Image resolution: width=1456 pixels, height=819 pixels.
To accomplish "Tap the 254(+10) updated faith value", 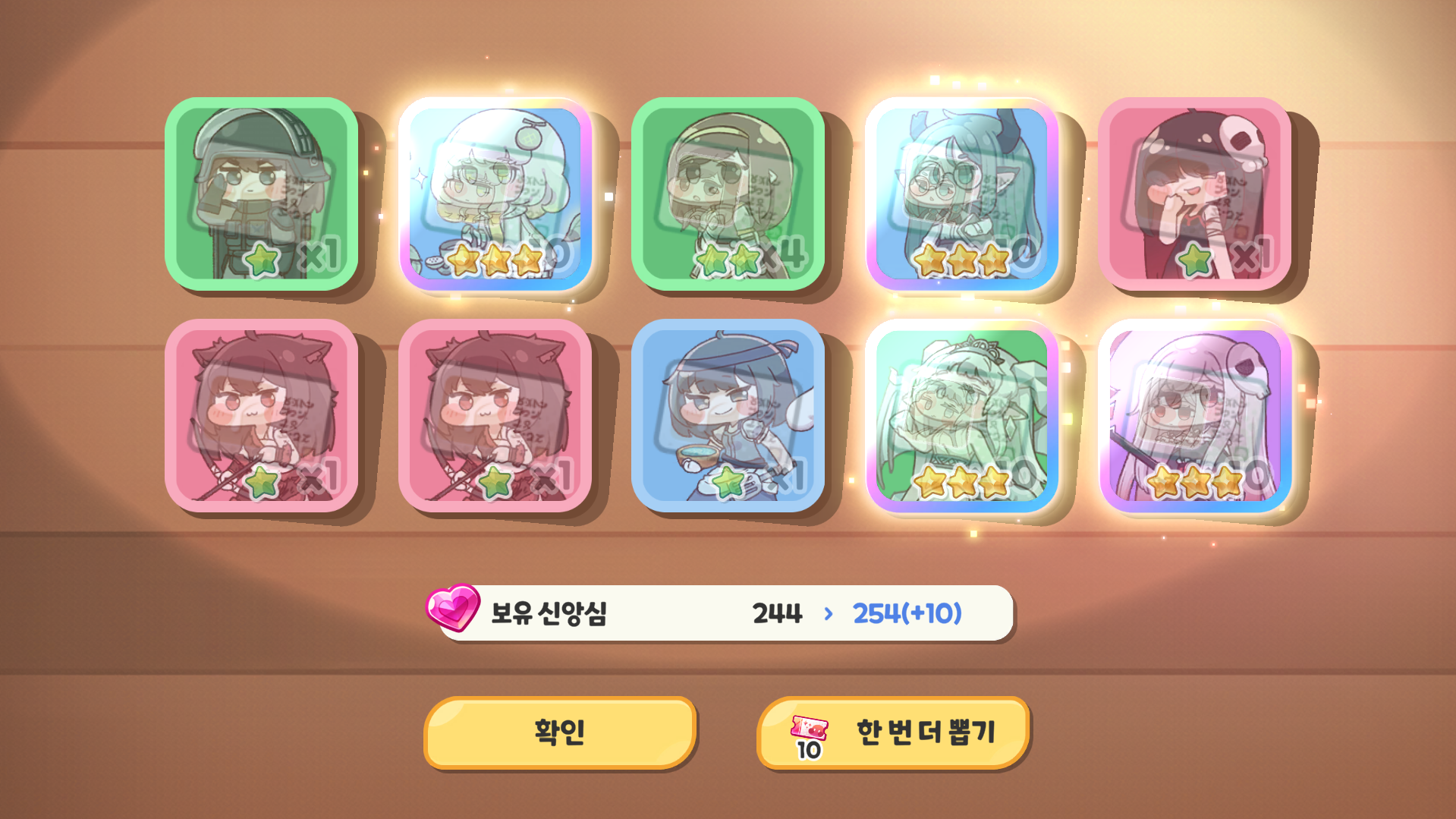I will pyautogui.click(x=907, y=613).
